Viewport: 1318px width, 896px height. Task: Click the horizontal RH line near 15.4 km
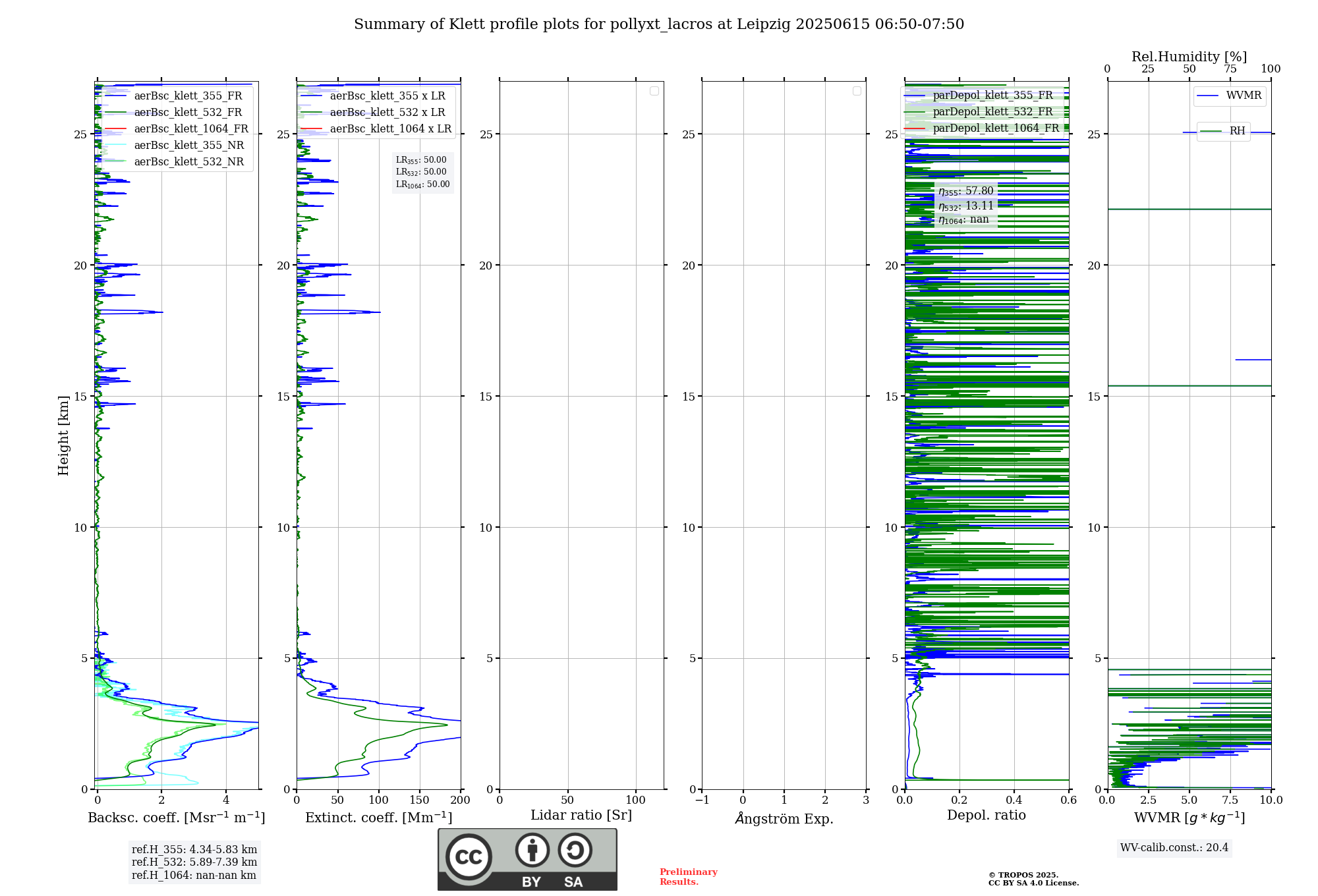[1189, 386]
